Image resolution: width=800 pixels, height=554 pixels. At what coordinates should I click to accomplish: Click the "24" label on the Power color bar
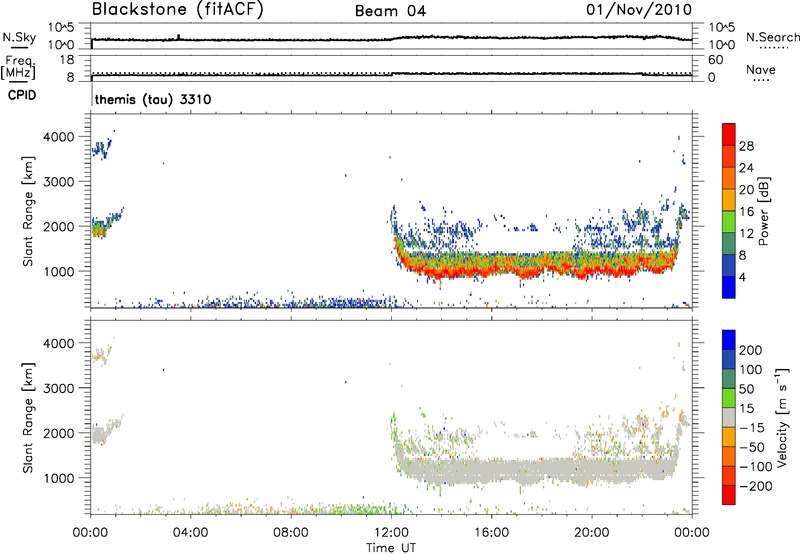746,168
